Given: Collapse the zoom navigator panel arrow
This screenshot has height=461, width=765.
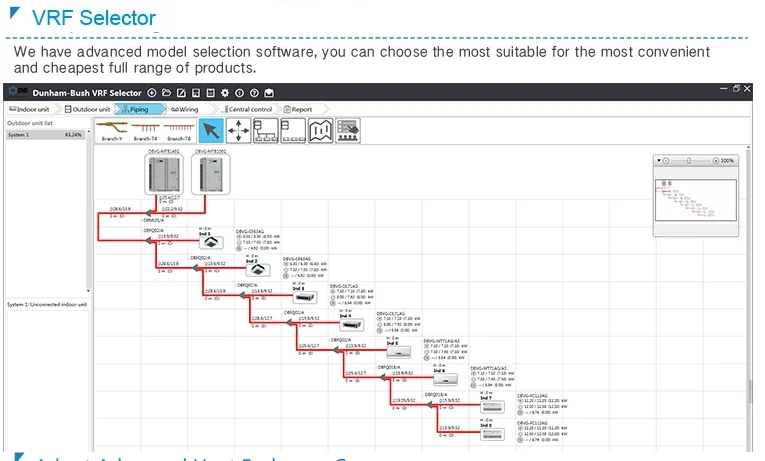Looking at the screenshot, I should tap(661, 160).
